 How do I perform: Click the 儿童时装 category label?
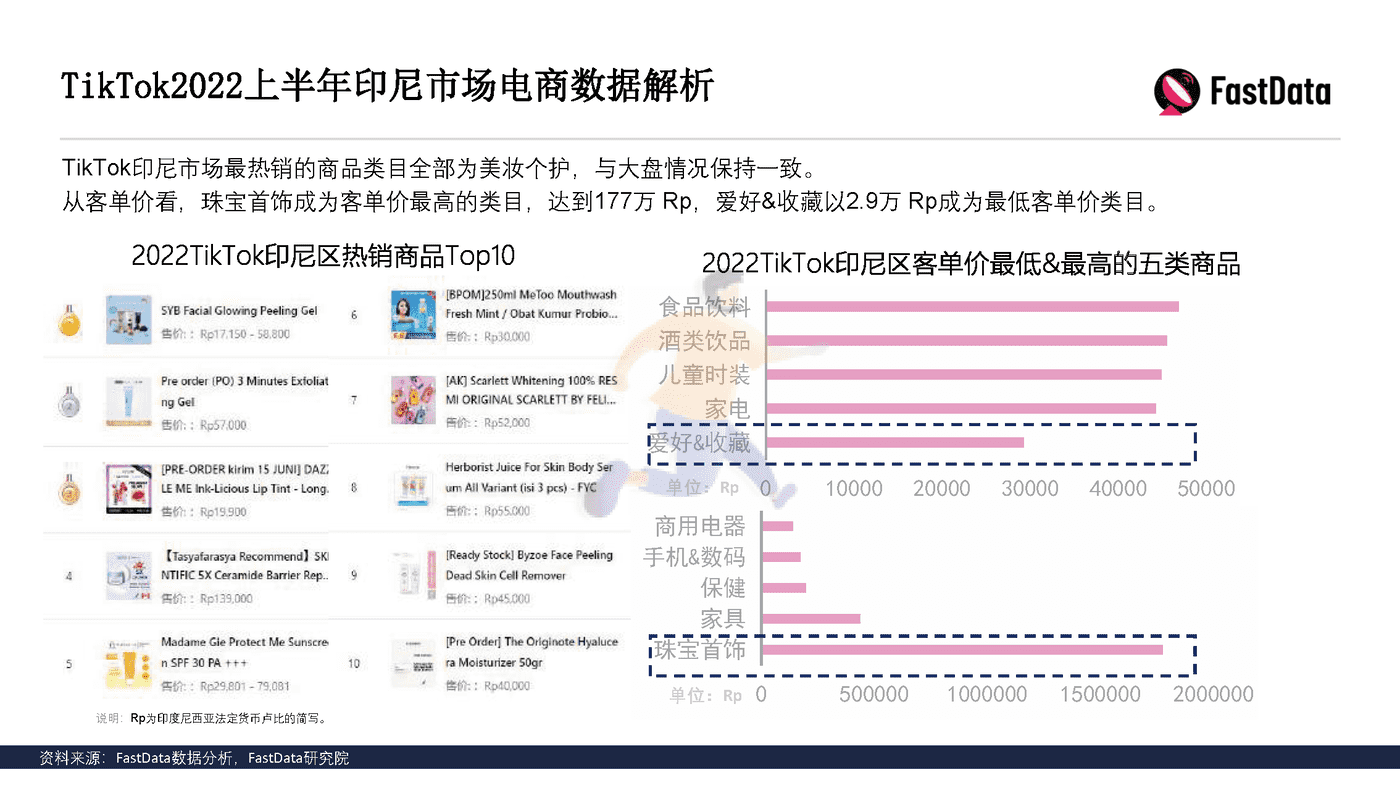705,374
